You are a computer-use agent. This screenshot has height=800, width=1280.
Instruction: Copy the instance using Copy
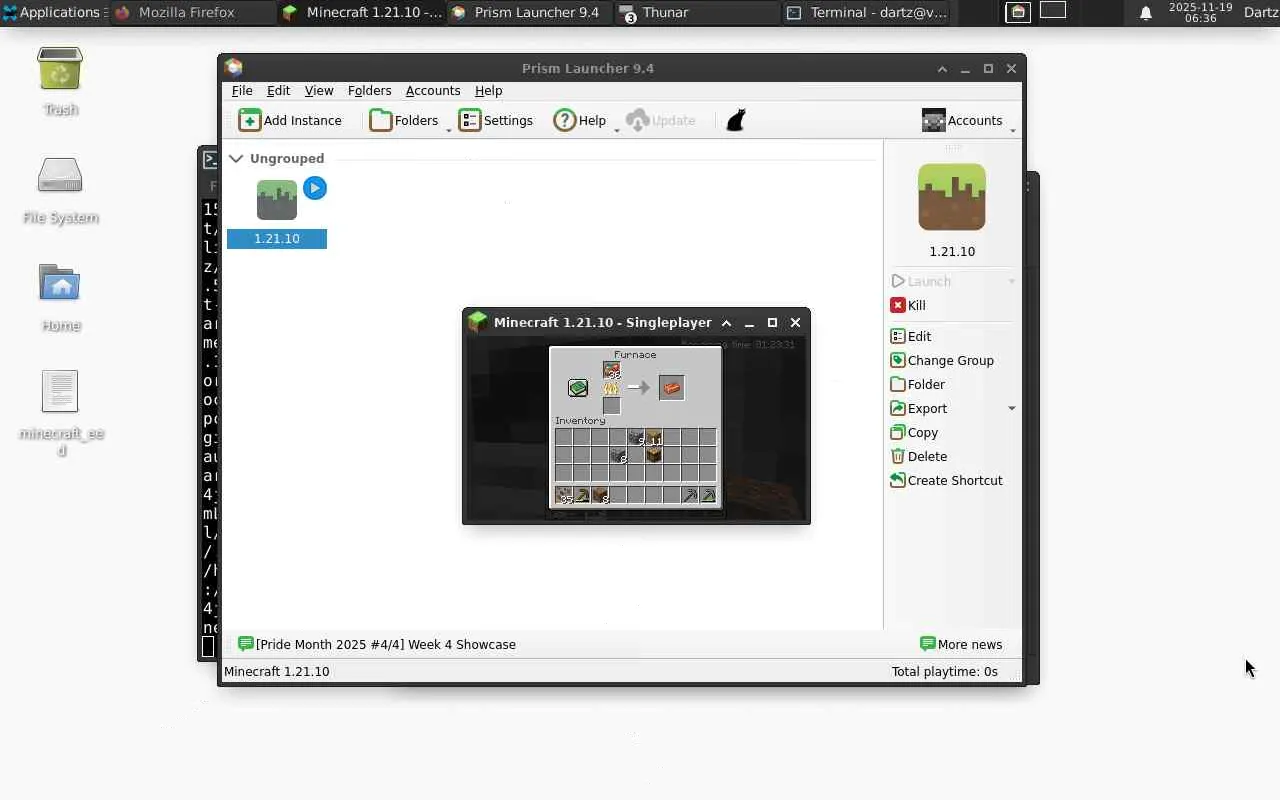point(914,432)
